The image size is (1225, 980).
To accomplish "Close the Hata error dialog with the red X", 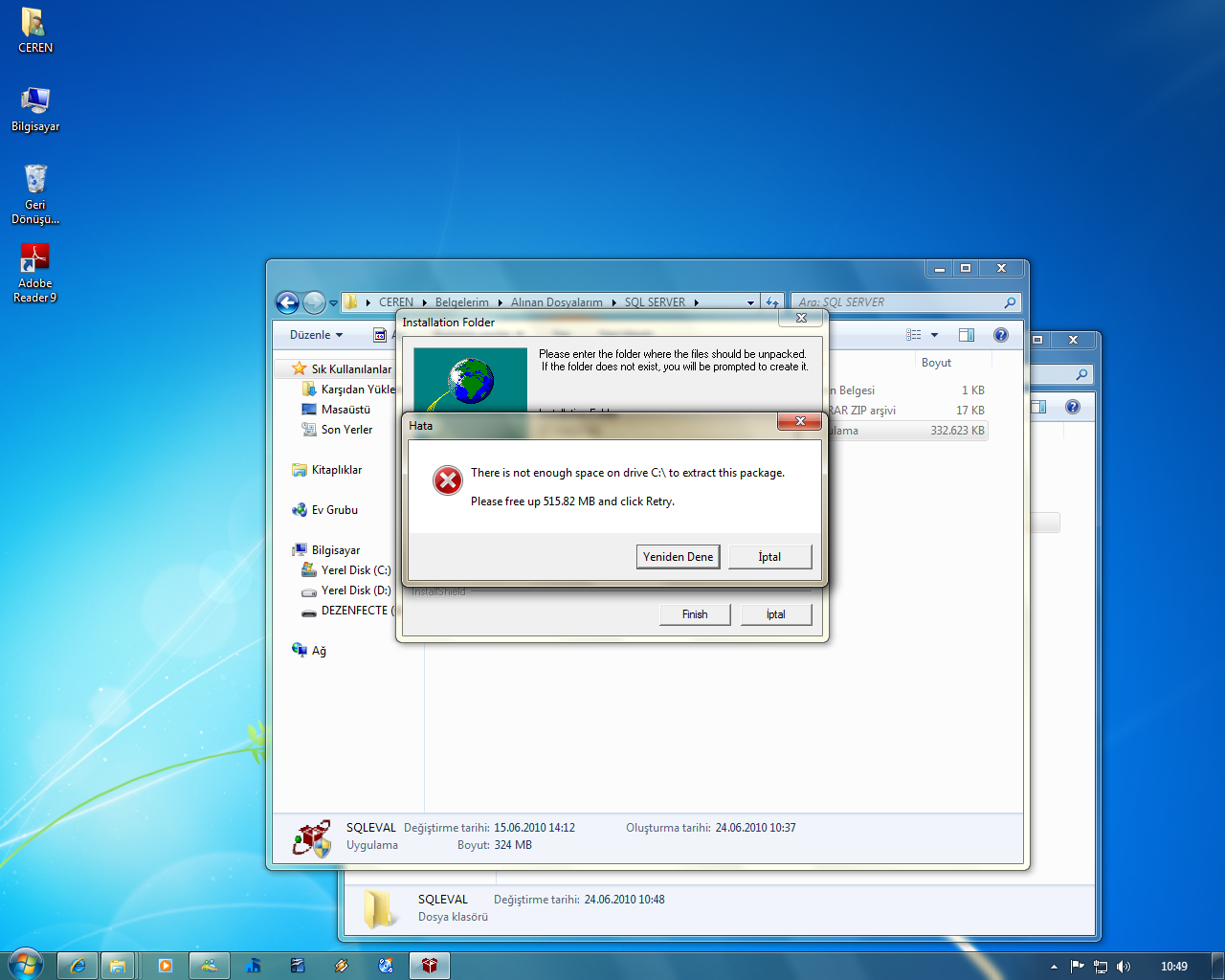I will 800,421.
